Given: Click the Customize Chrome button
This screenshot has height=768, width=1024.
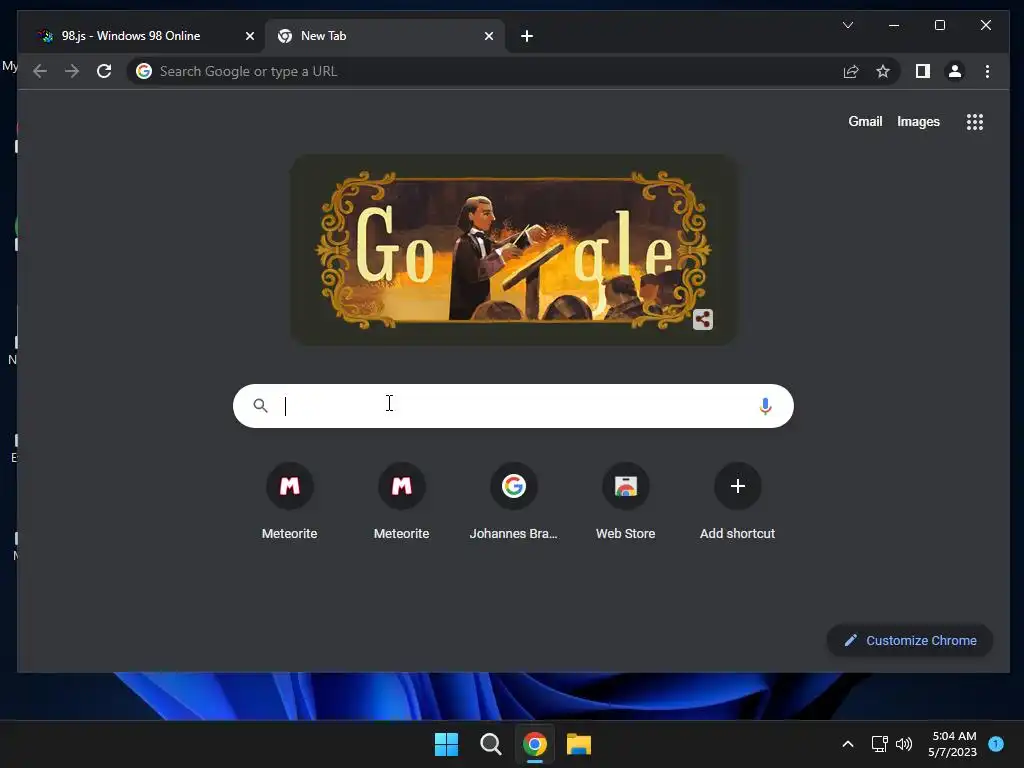Looking at the screenshot, I should [x=910, y=641].
